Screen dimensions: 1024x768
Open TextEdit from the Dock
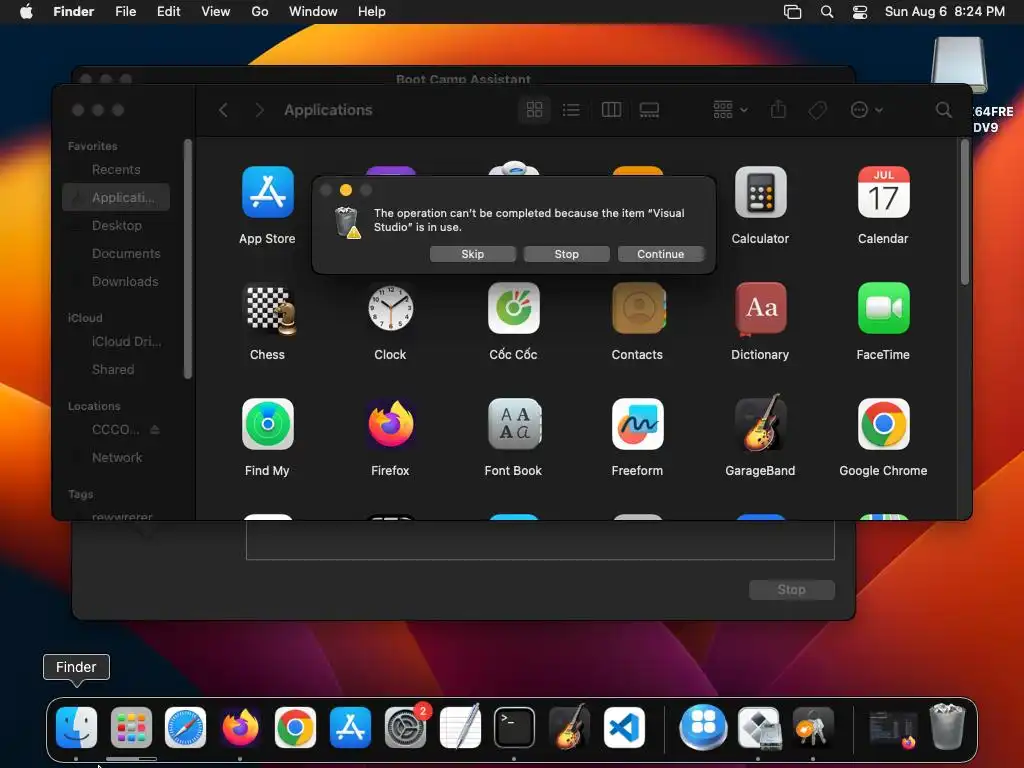pos(460,726)
